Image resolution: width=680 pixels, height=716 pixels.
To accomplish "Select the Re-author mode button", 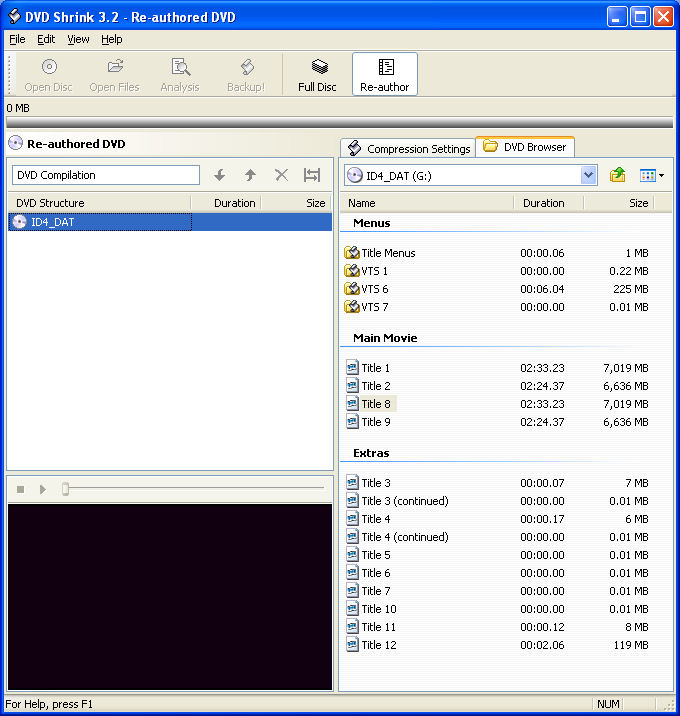I will pos(385,74).
